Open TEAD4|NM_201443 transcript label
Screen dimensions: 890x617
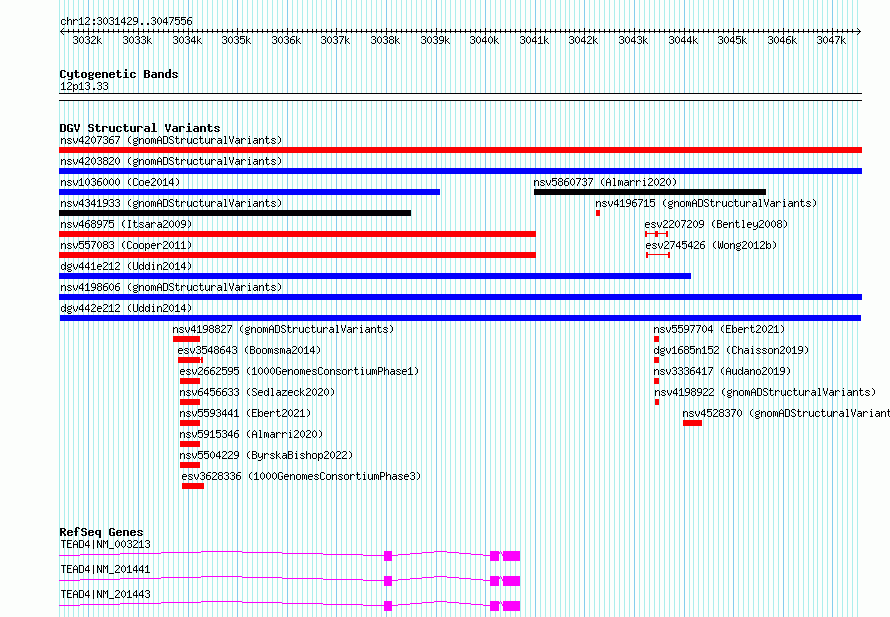pos(106,594)
